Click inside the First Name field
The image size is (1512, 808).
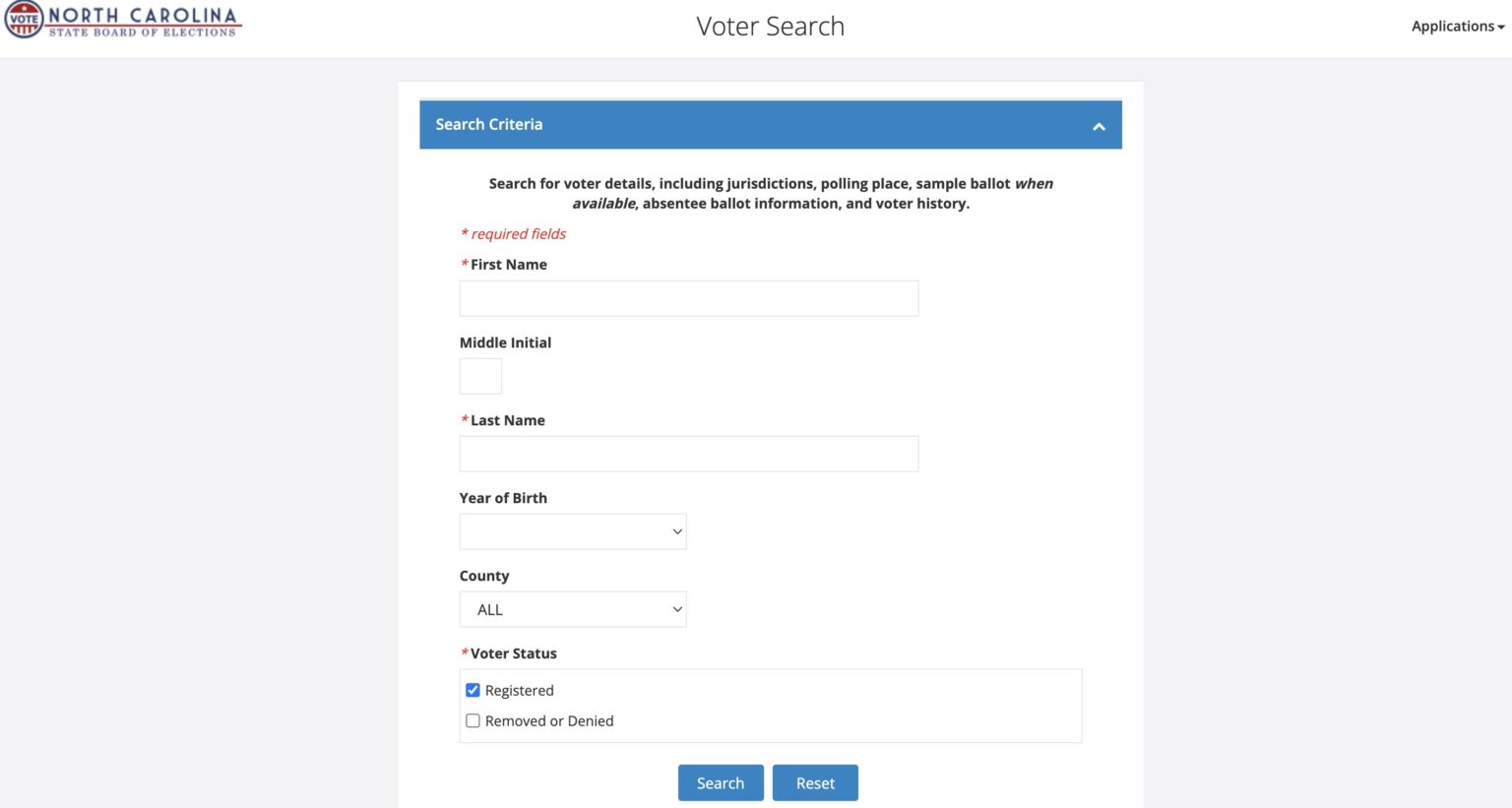click(688, 297)
